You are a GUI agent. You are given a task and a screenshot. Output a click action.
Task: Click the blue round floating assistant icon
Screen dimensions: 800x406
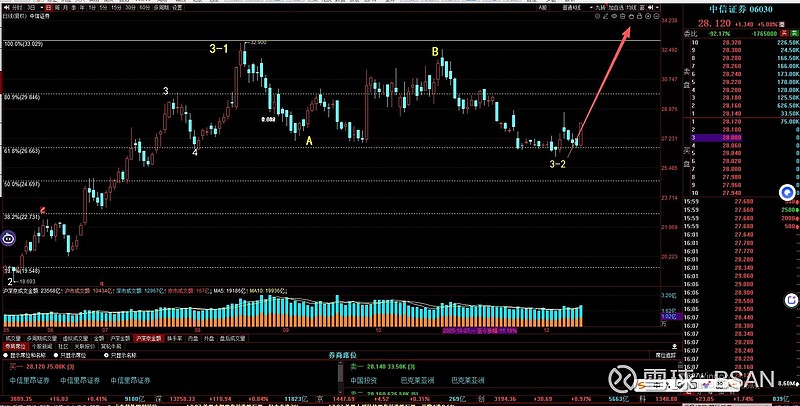(788, 192)
